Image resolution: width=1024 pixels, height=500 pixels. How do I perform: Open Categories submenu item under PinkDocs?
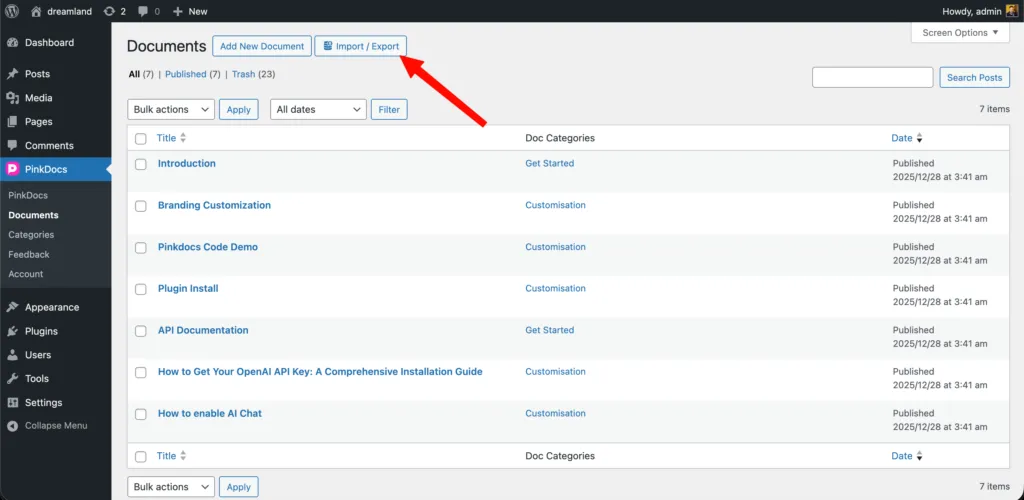pyautogui.click(x=31, y=235)
